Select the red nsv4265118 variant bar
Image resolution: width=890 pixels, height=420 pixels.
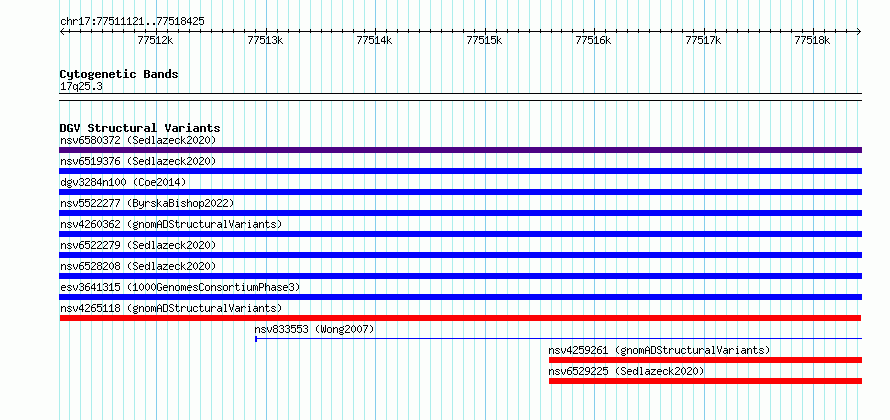click(460, 318)
